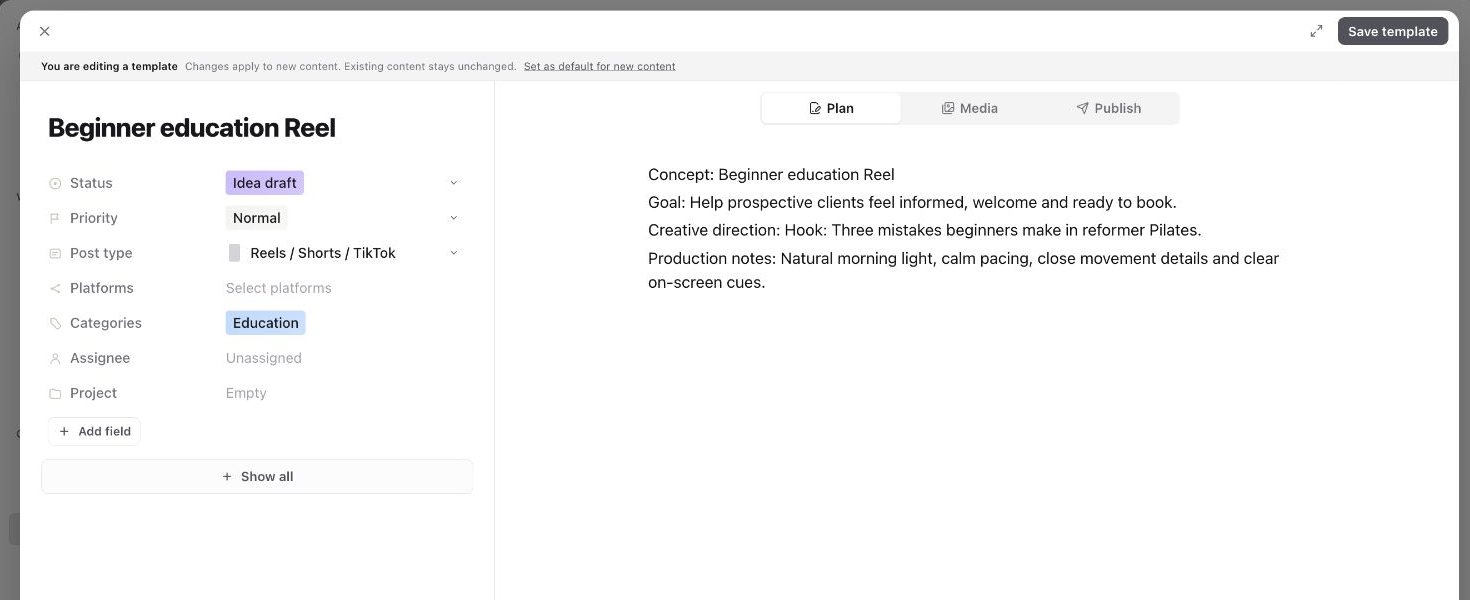The image size is (1470, 600).
Task: Click the plus icon in Show all
Action: tap(227, 476)
